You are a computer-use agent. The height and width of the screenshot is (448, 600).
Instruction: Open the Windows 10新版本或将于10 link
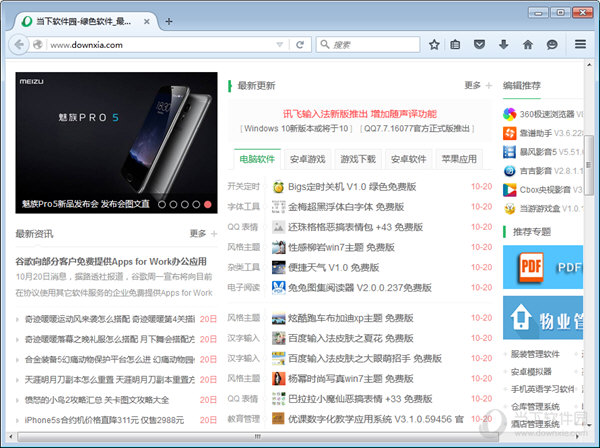pyautogui.click(x=297, y=129)
